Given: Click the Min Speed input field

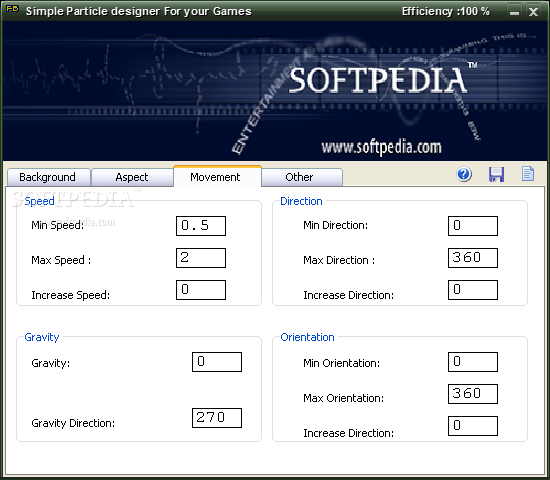Looking at the screenshot, I should (201, 226).
